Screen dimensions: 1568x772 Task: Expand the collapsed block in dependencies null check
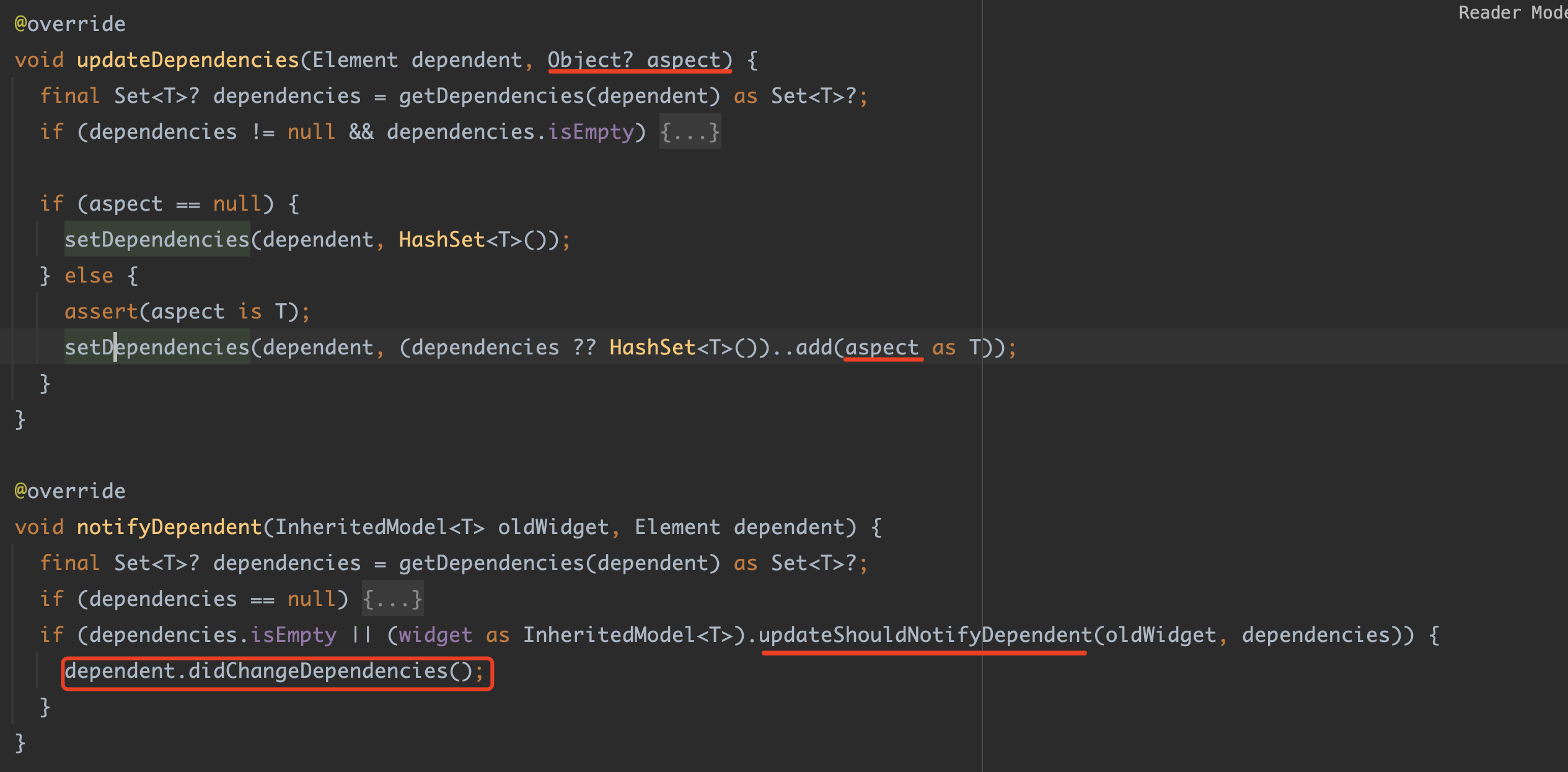tap(392, 598)
